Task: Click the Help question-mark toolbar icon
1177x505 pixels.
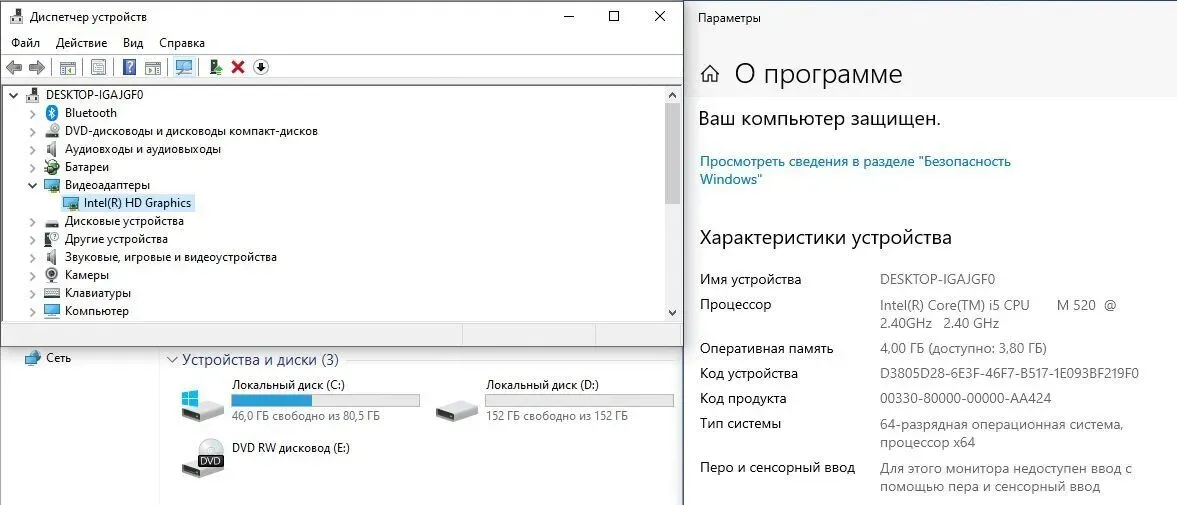Action: tap(129, 67)
